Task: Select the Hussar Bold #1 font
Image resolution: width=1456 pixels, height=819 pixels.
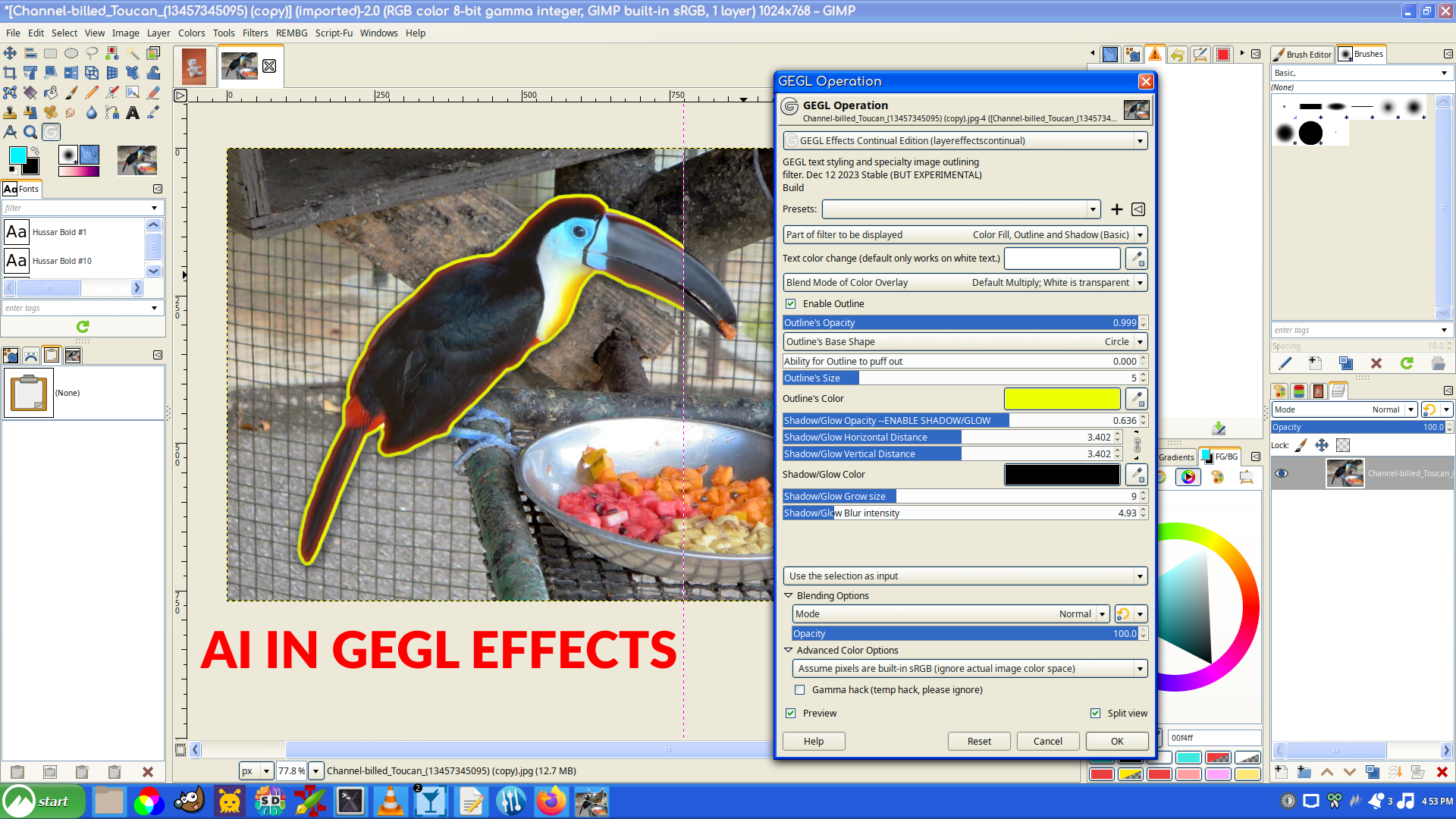Action: point(73,232)
